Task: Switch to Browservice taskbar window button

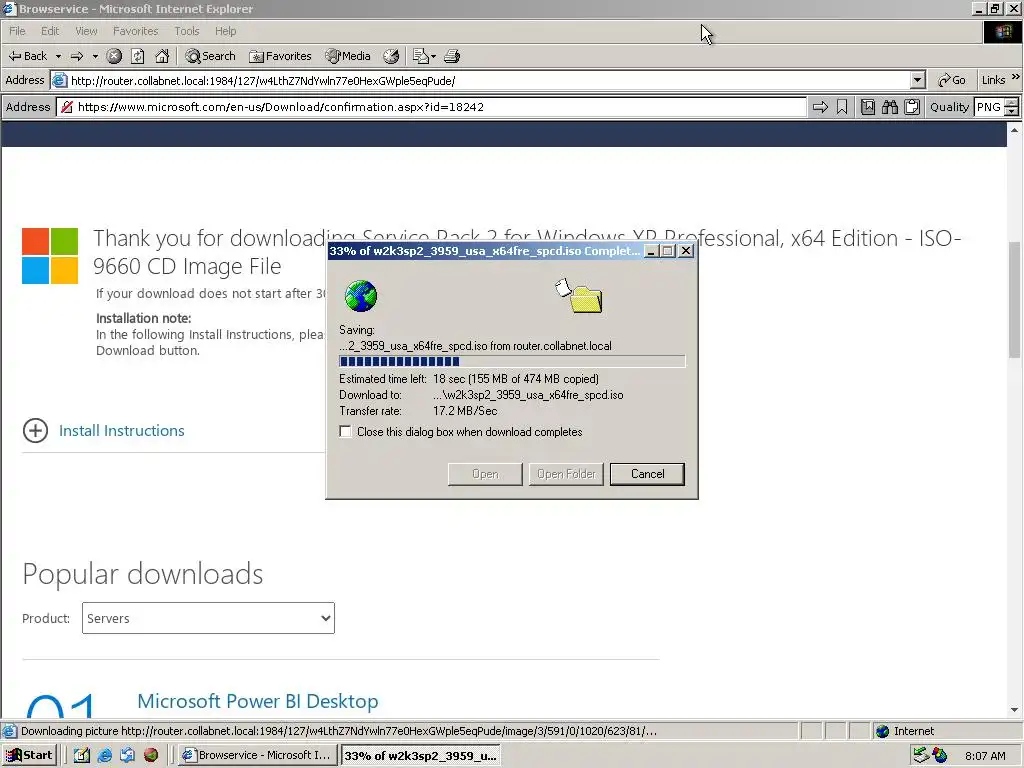Action: click(259, 755)
